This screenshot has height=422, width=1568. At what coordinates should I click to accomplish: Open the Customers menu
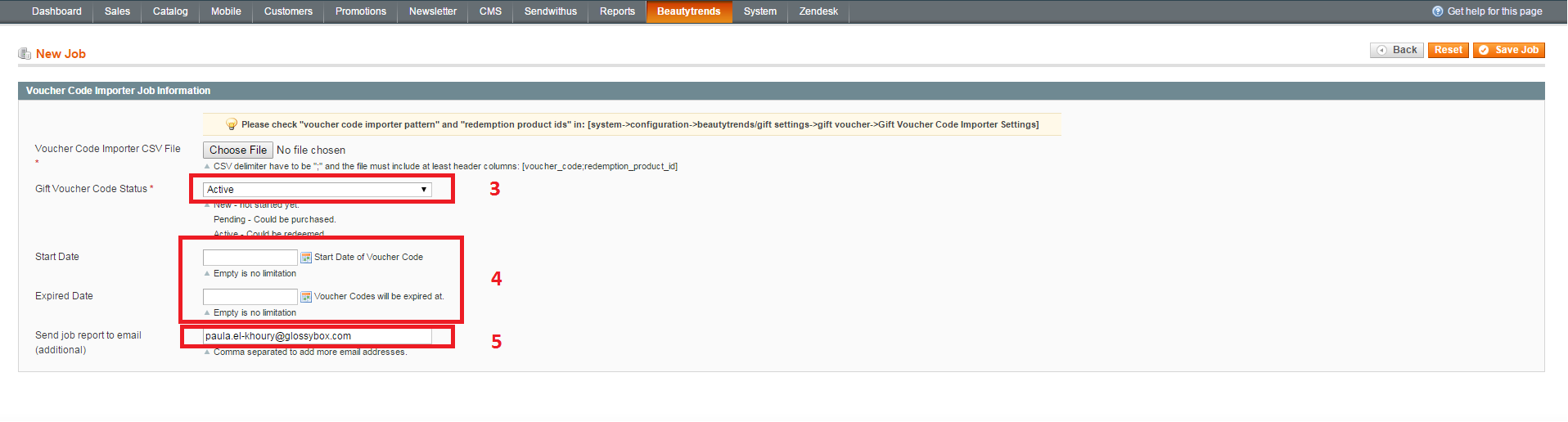click(x=288, y=11)
